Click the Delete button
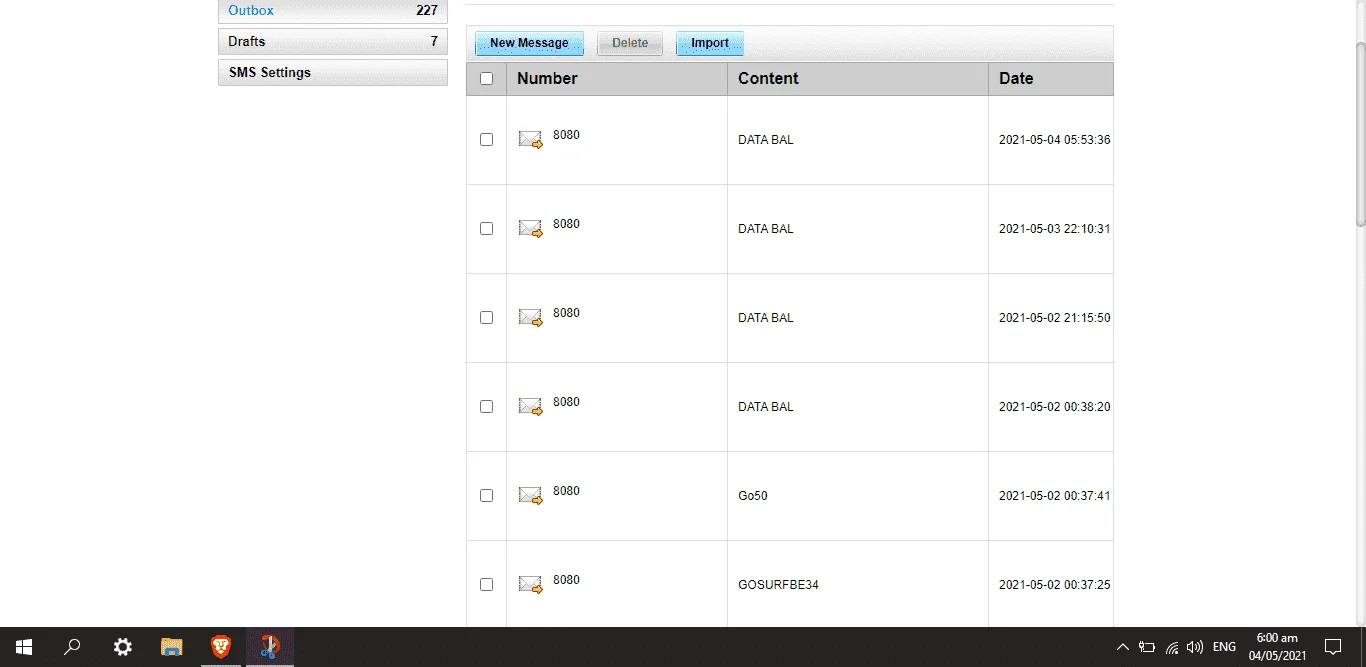This screenshot has width=1366, height=667. pyautogui.click(x=630, y=43)
